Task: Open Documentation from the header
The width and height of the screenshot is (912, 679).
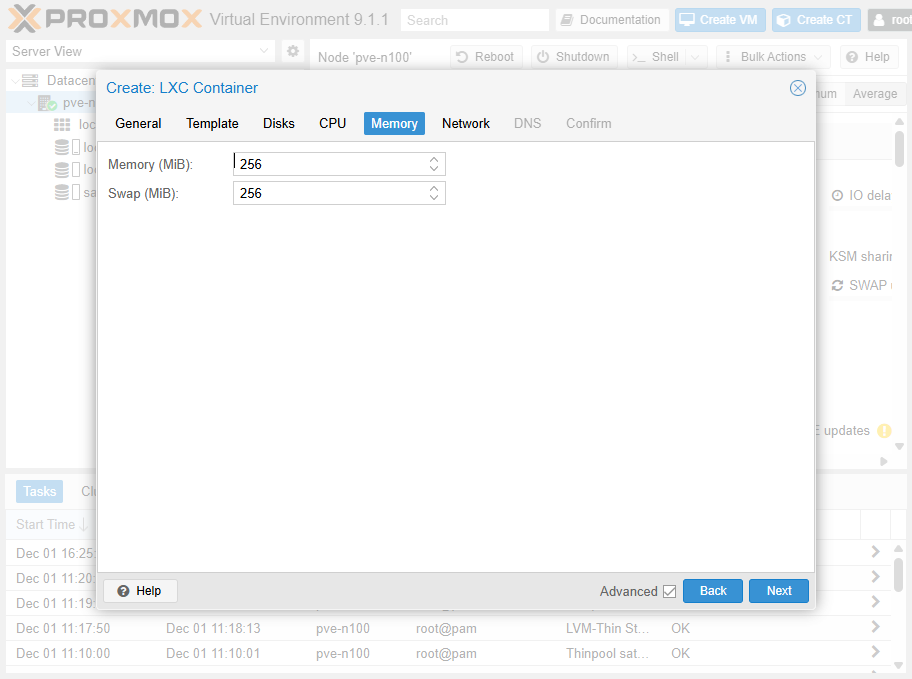Action: (x=611, y=20)
